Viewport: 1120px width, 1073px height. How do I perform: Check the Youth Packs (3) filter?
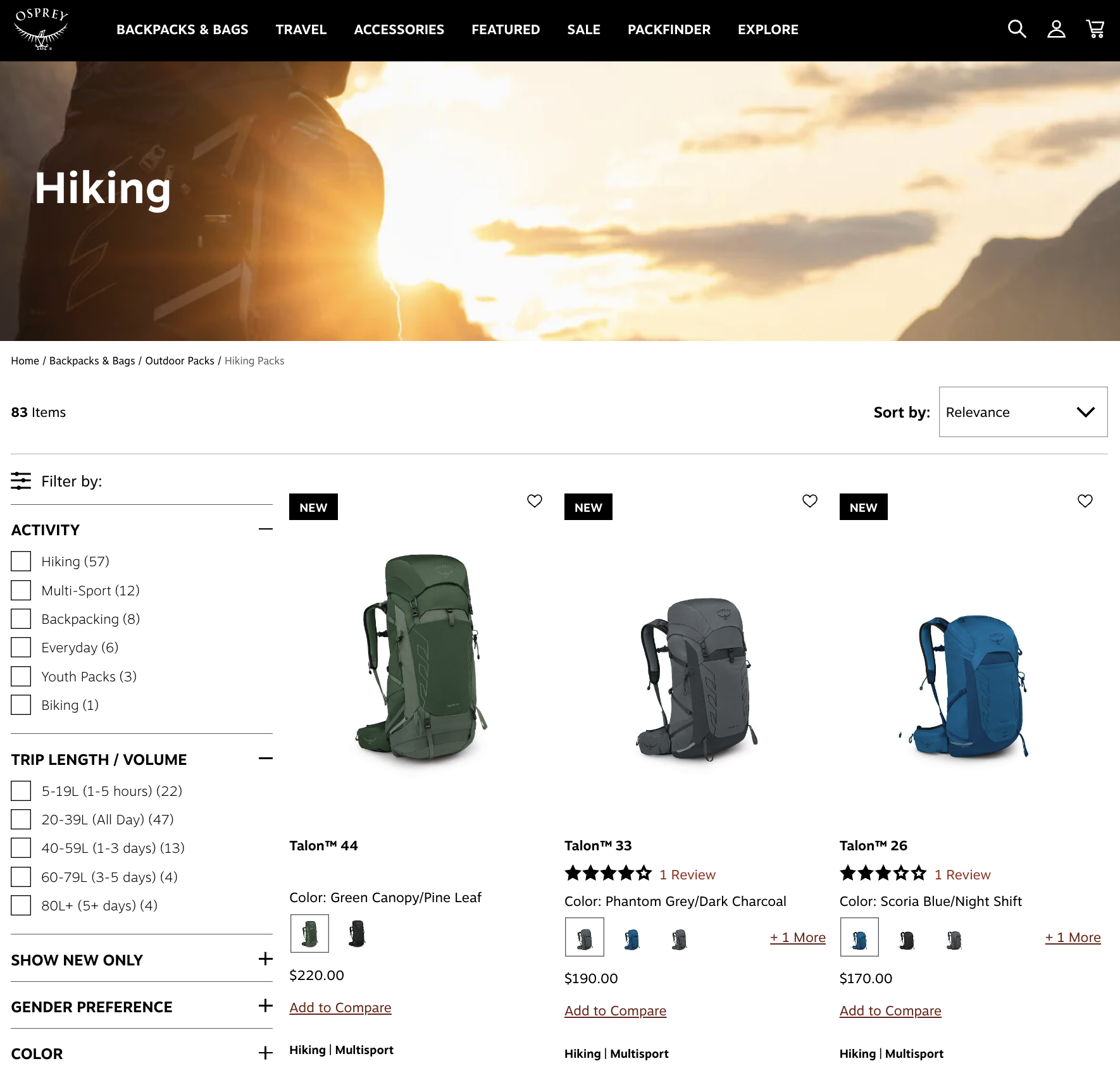(x=21, y=676)
